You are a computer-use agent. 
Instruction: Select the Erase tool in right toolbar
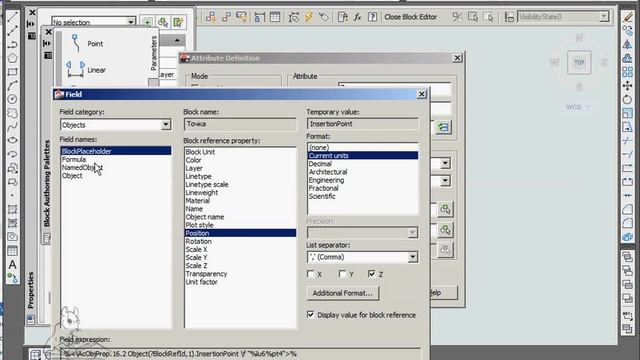(627, 17)
